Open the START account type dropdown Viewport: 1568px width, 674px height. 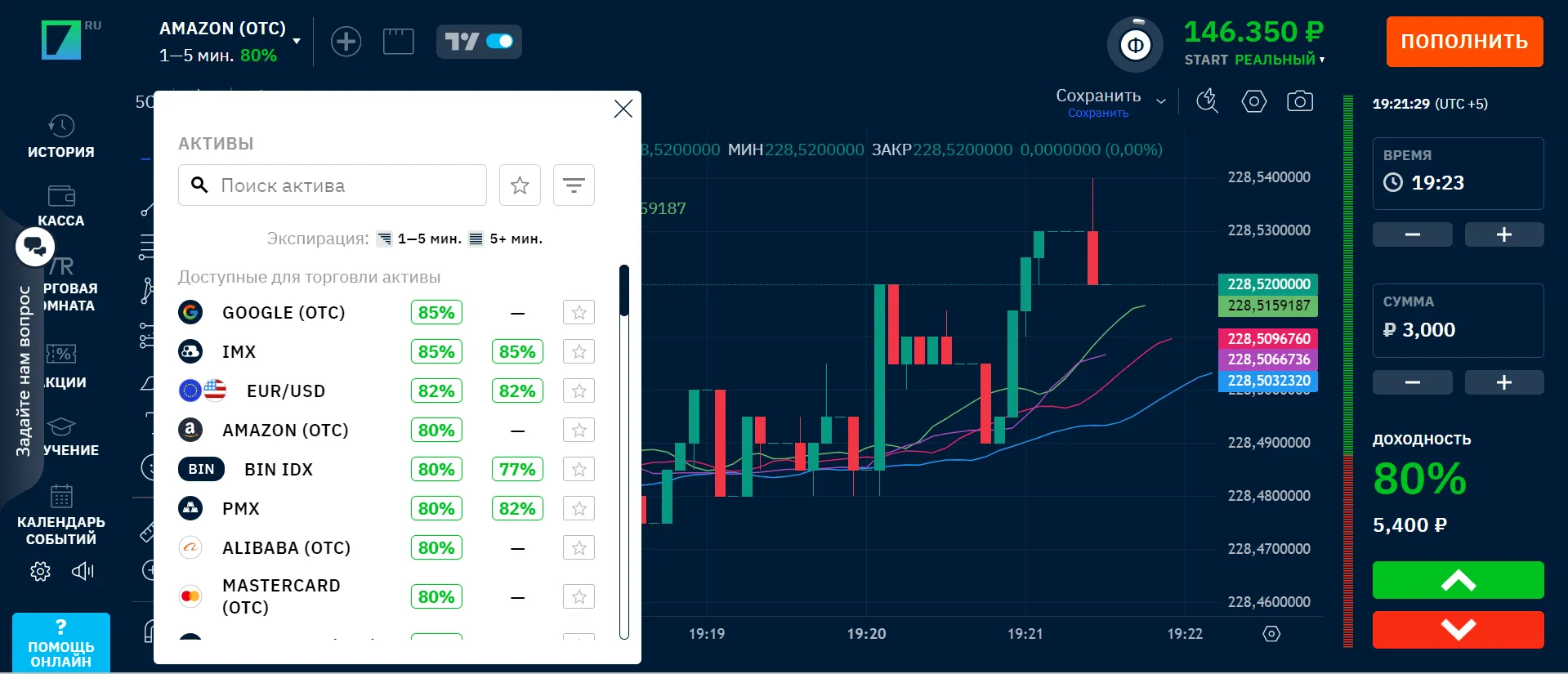[1254, 60]
